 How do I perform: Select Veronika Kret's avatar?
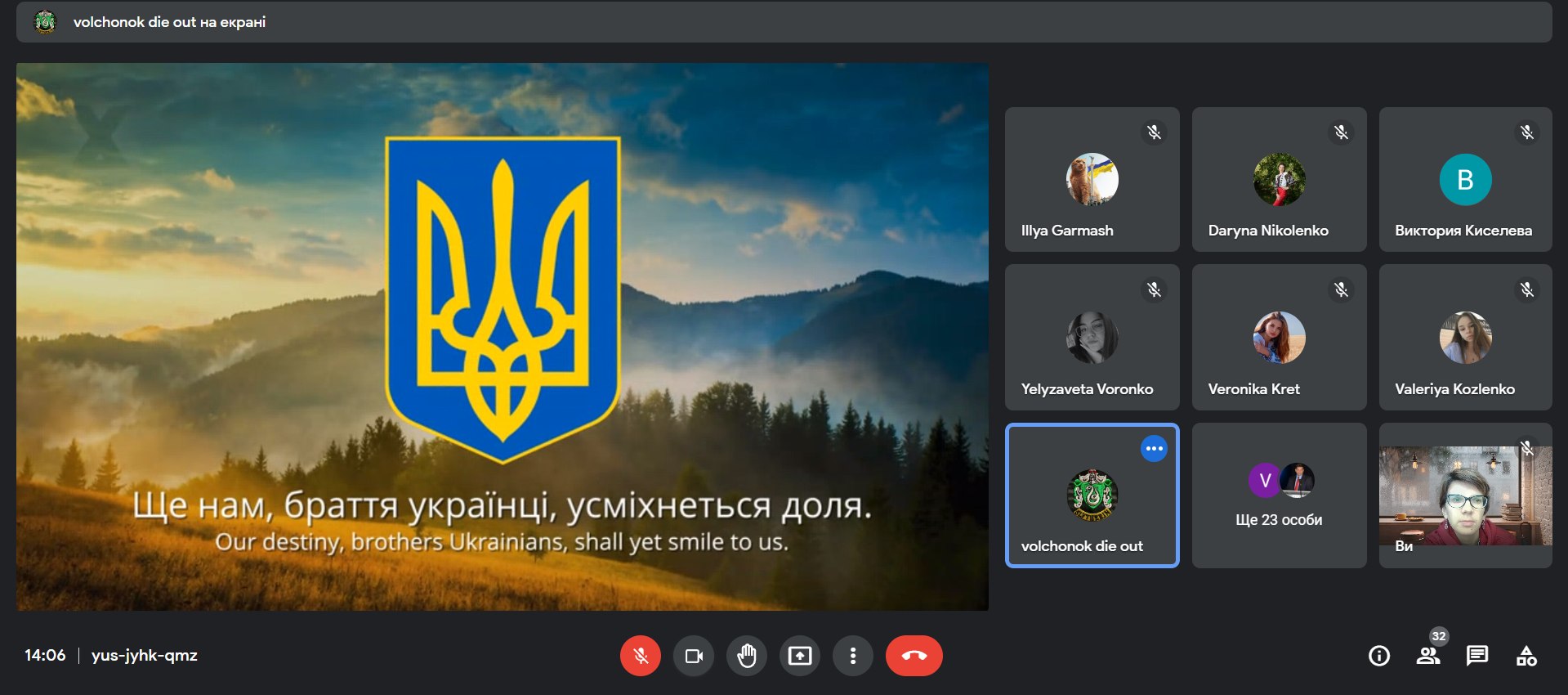coord(1279,337)
